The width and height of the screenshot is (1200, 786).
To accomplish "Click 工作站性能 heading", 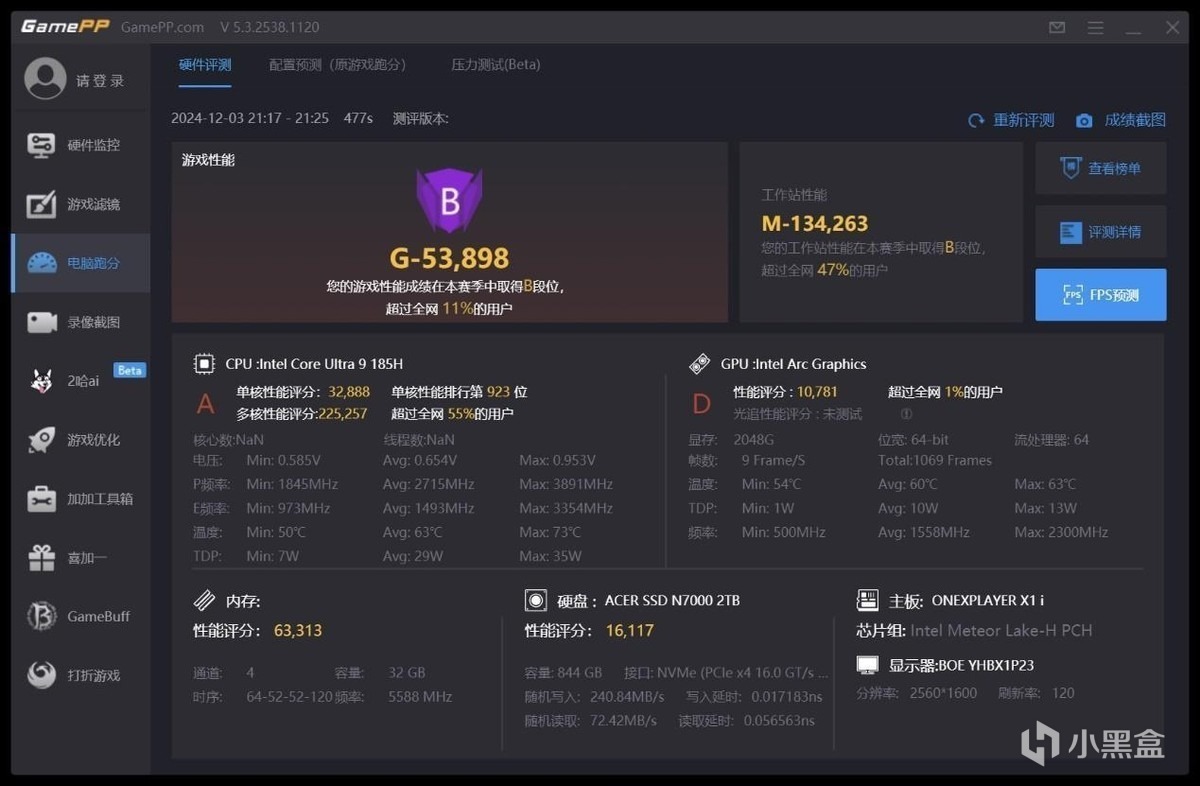I will coord(794,195).
